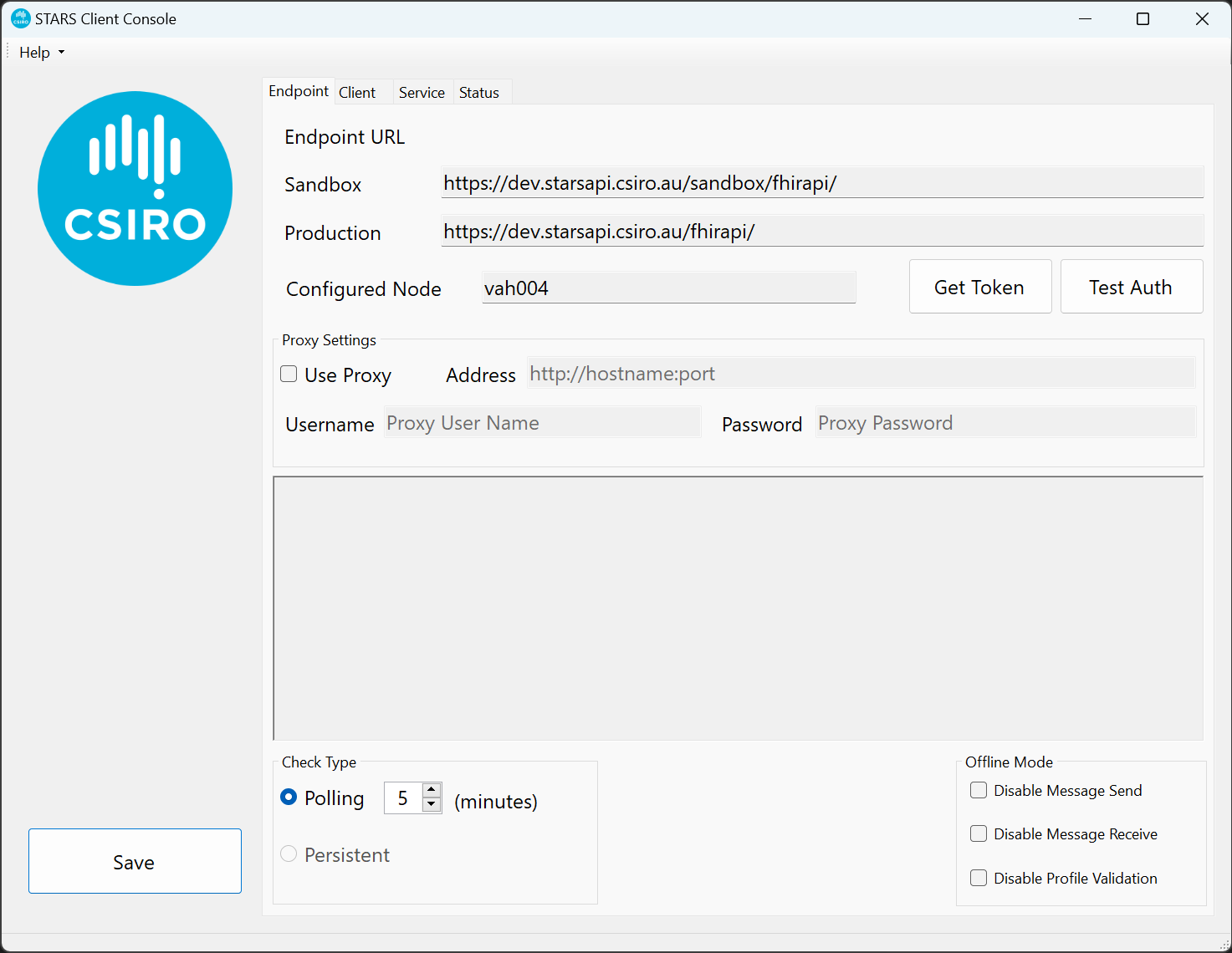The height and width of the screenshot is (953, 1232).
Task: Click the resize grip at bottom-right corner
Action: (x=1224, y=945)
